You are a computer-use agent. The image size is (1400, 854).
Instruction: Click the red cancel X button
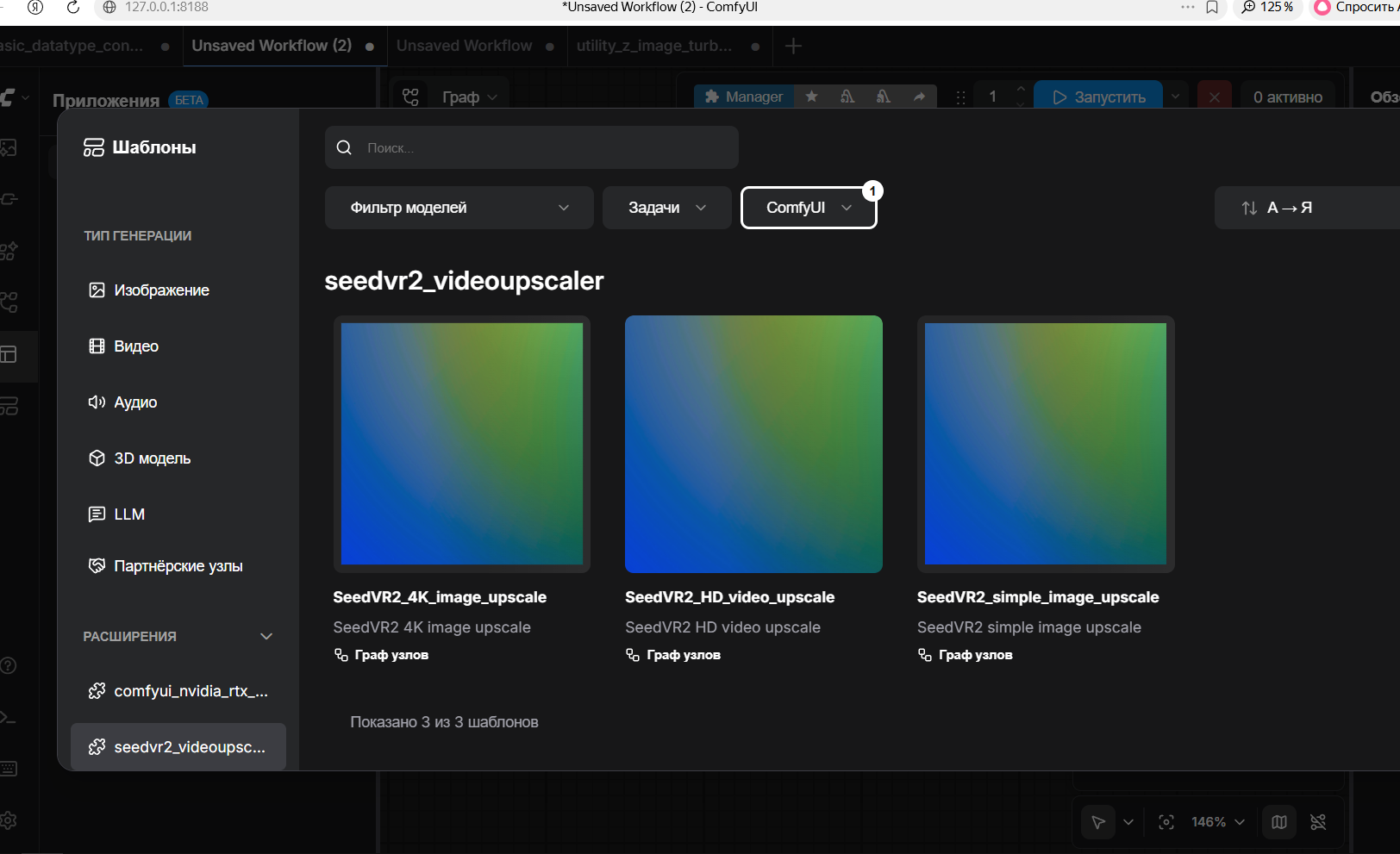tap(1214, 97)
